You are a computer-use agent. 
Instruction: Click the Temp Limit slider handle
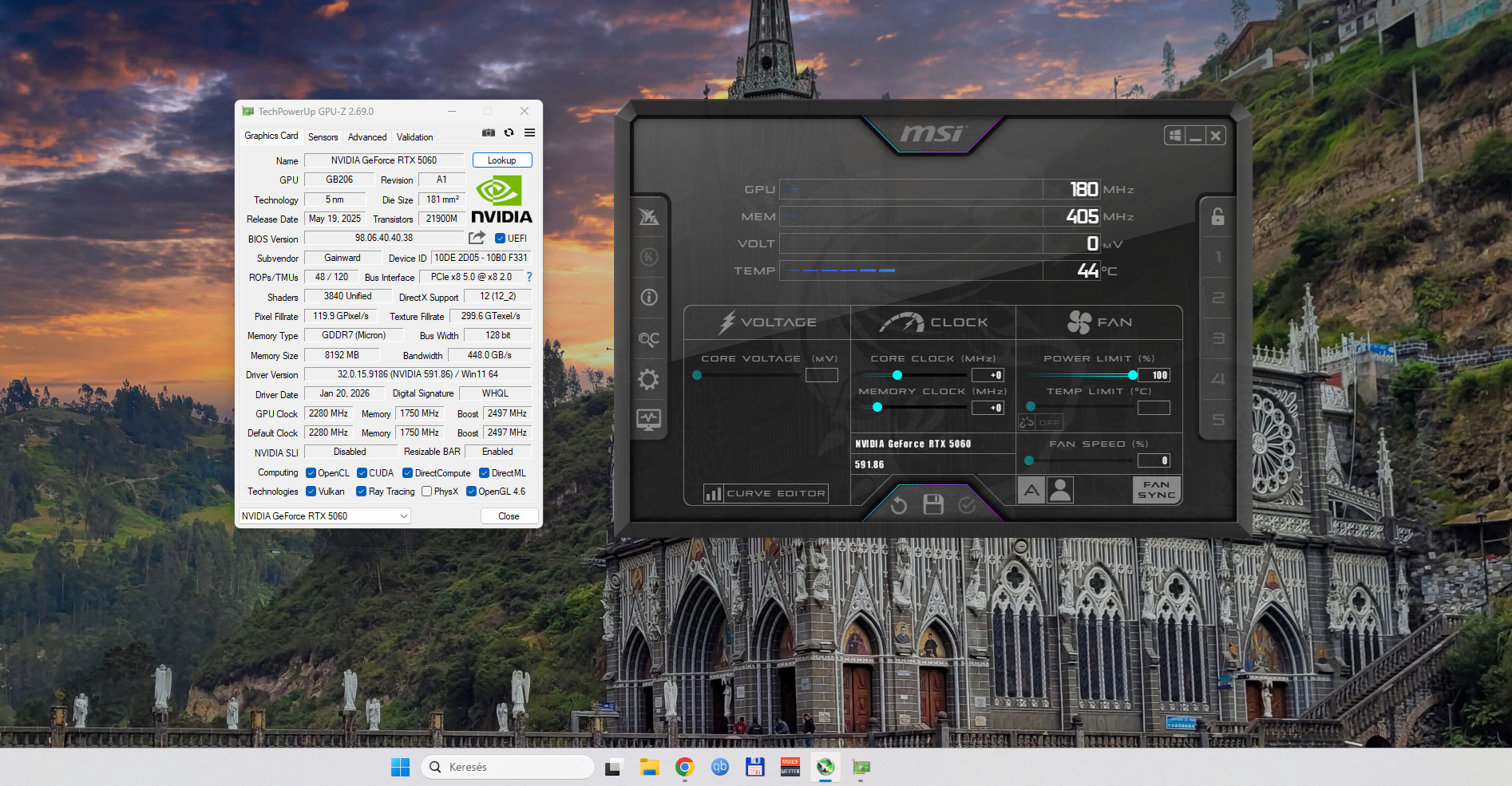(x=1031, y=407)
